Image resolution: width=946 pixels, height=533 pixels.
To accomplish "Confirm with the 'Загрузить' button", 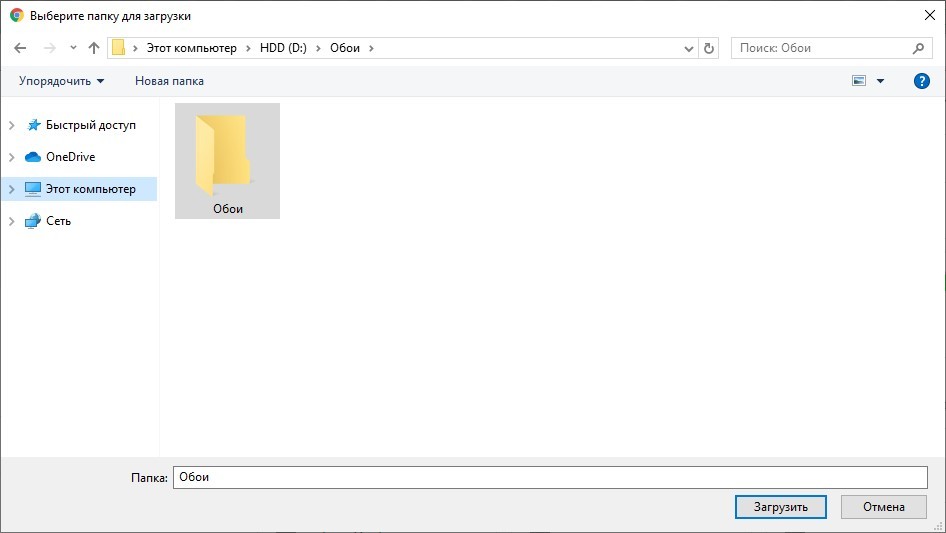I will (x=781, y=507).
